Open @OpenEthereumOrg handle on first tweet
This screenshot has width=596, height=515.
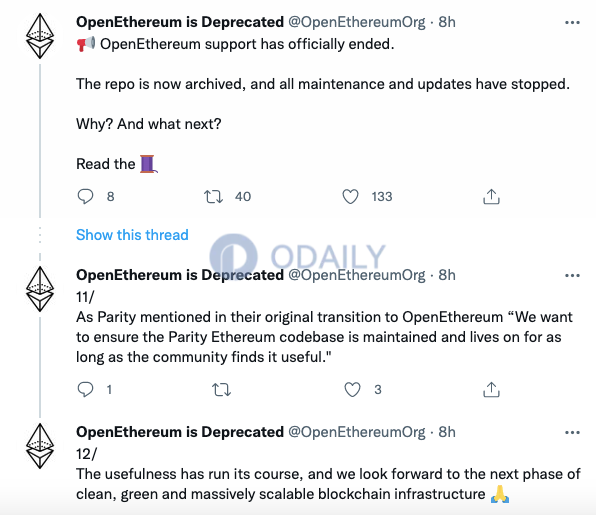tap(357, 22)
